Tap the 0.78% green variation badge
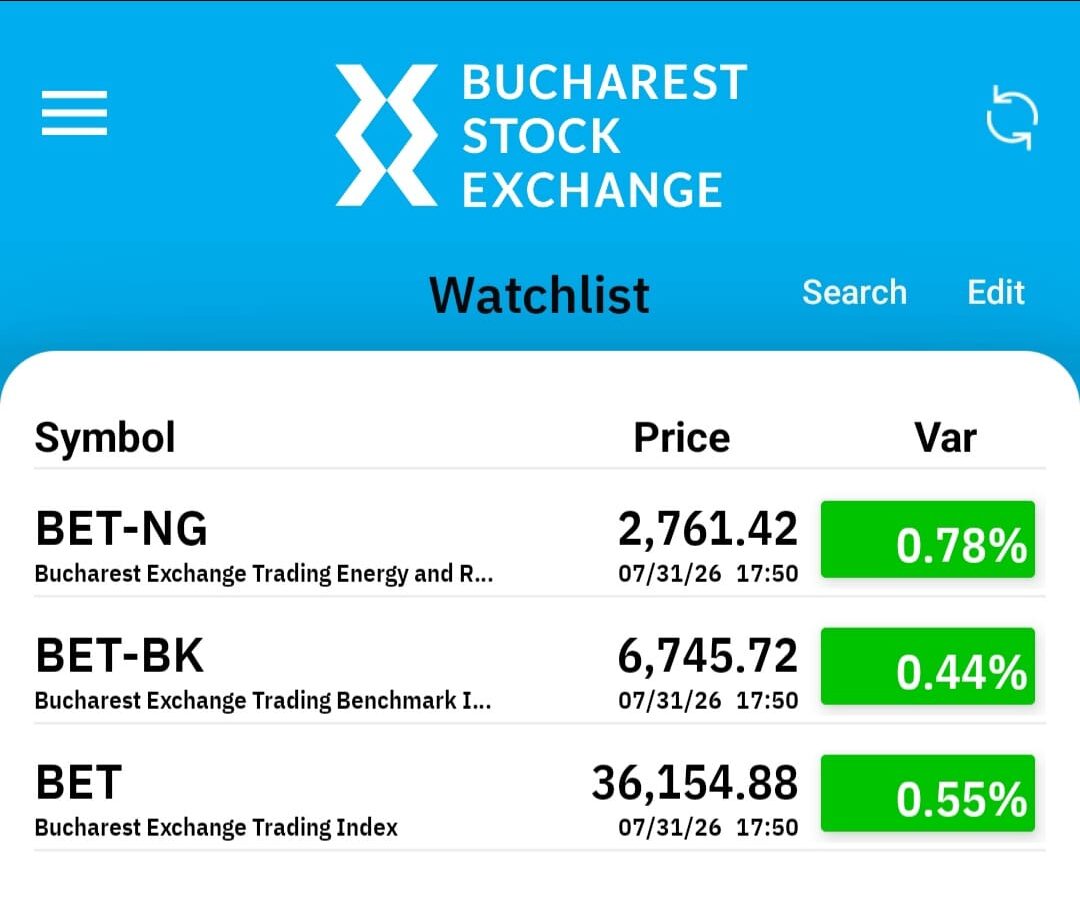 pos(928,539)
